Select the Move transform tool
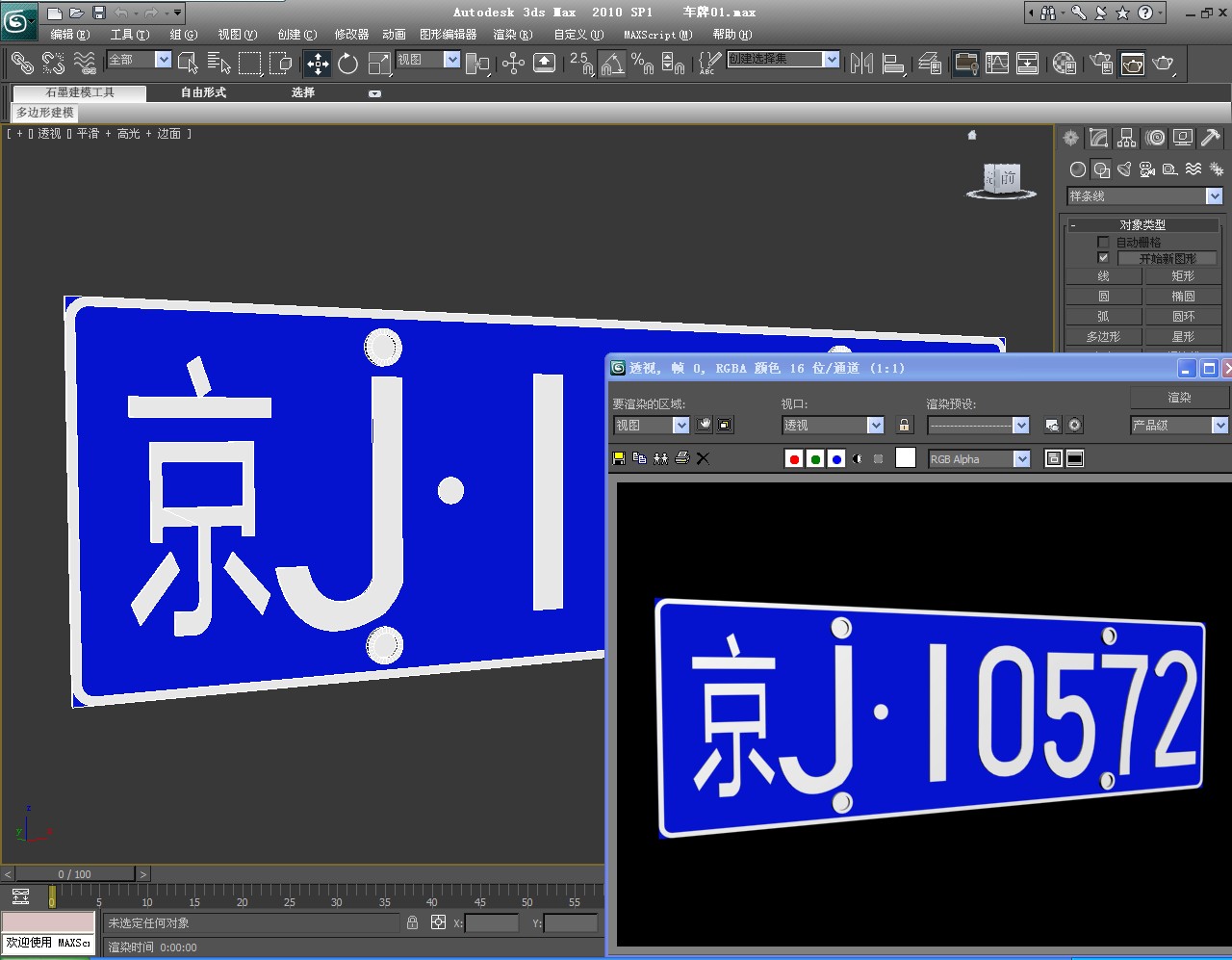The image size is (1232, 960). pos(318,64)
